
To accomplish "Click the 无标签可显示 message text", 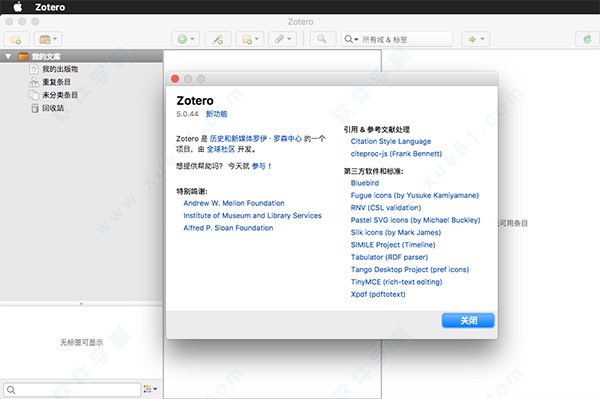I will [82, 342].
